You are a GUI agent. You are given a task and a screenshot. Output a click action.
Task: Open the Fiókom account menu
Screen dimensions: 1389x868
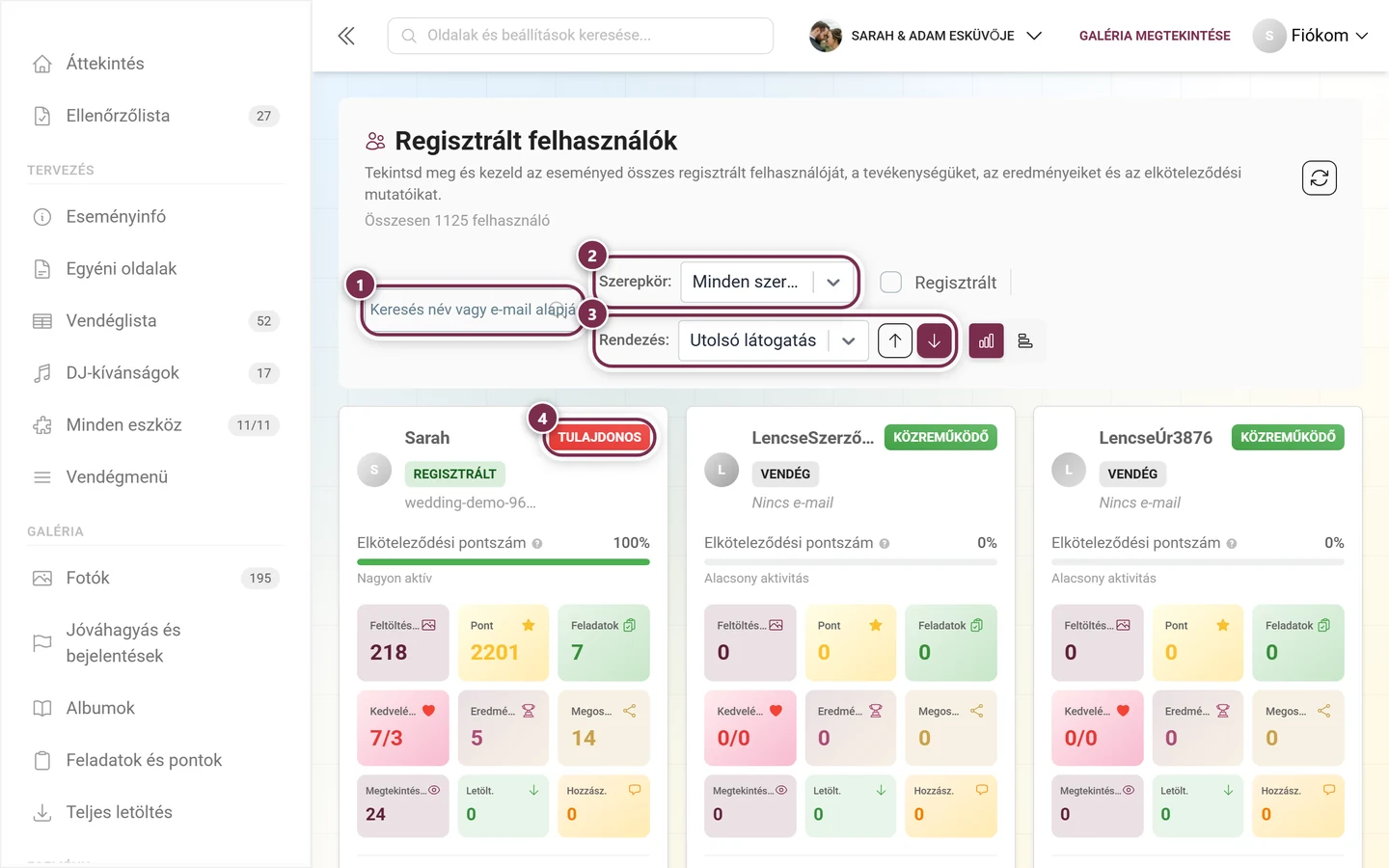click(1311, 36)
